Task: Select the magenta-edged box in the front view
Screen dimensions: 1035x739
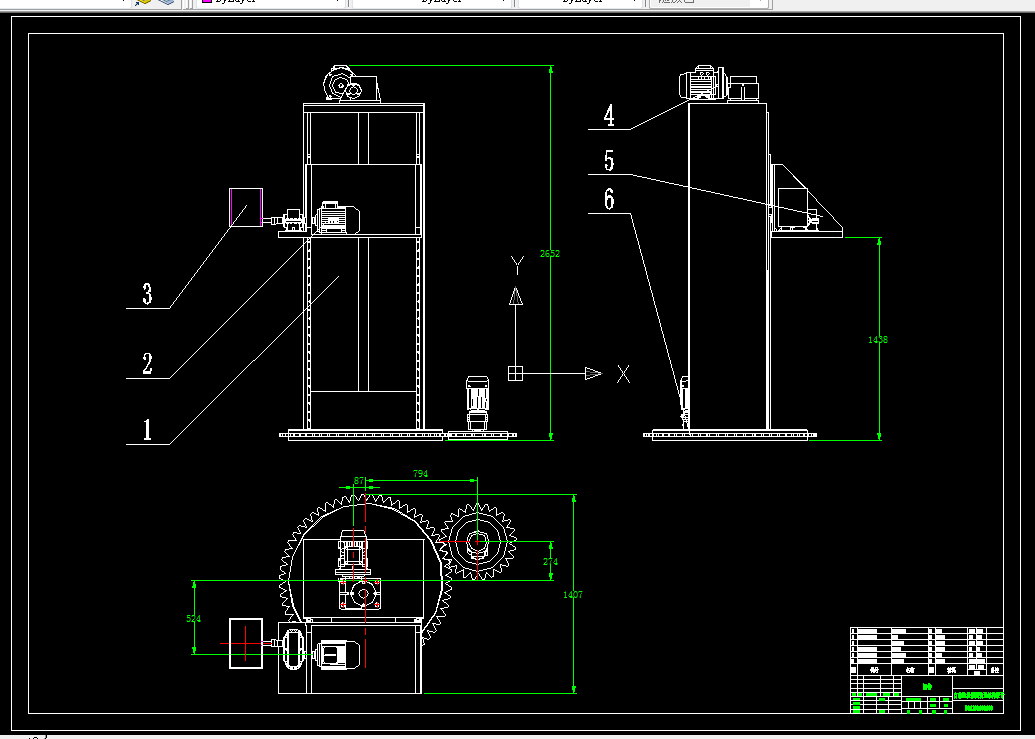Action: pyautogui.click(x=246, y=207)
